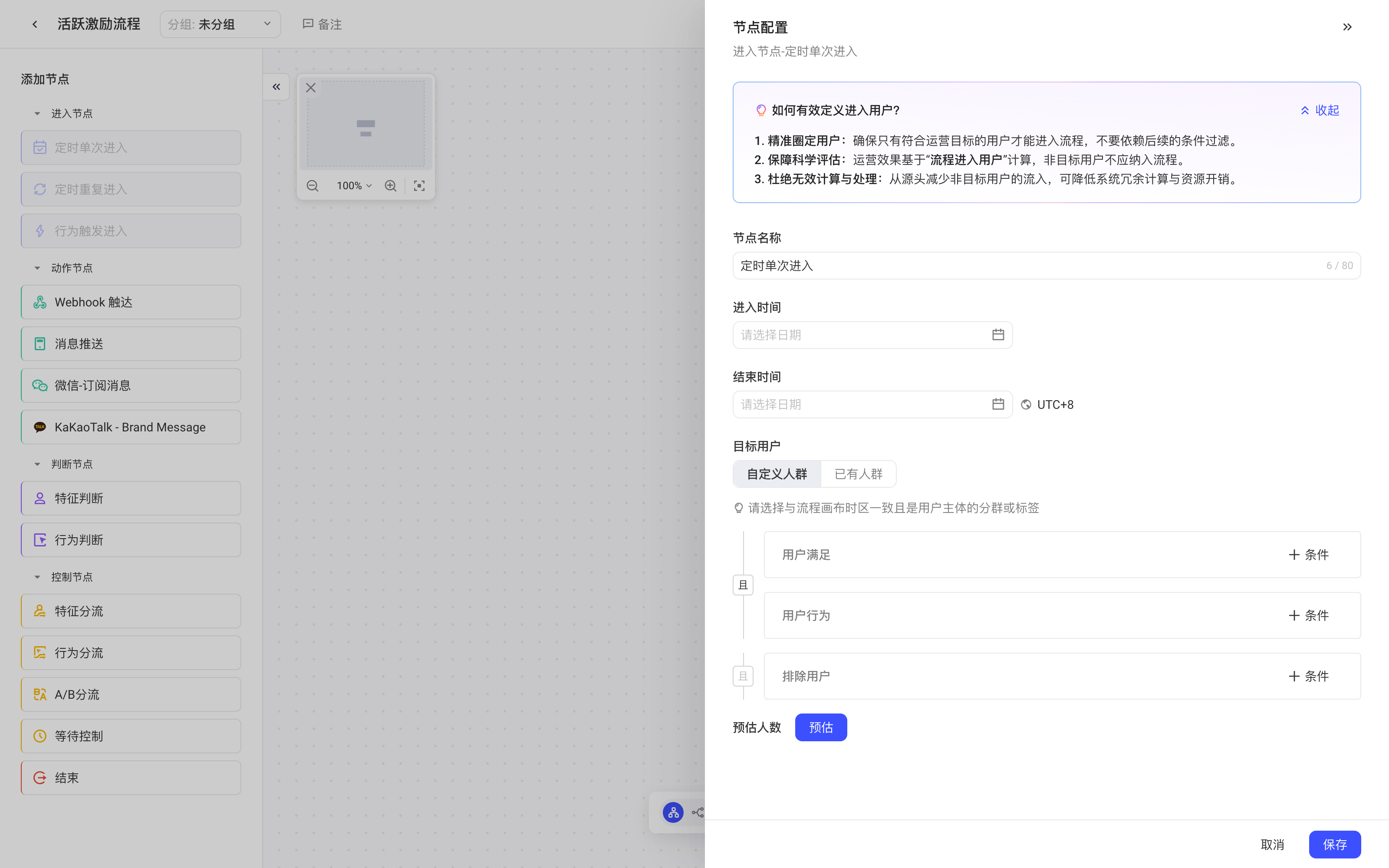The image size is (1389, 868).
Task: Select the 特征判断 node
Action: click(x=131, y=498)
